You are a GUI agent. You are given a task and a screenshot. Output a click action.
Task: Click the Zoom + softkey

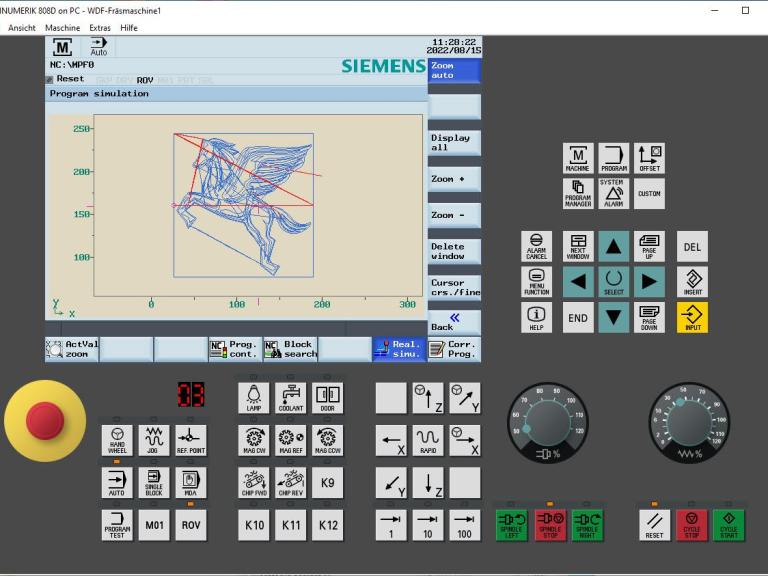455,179
